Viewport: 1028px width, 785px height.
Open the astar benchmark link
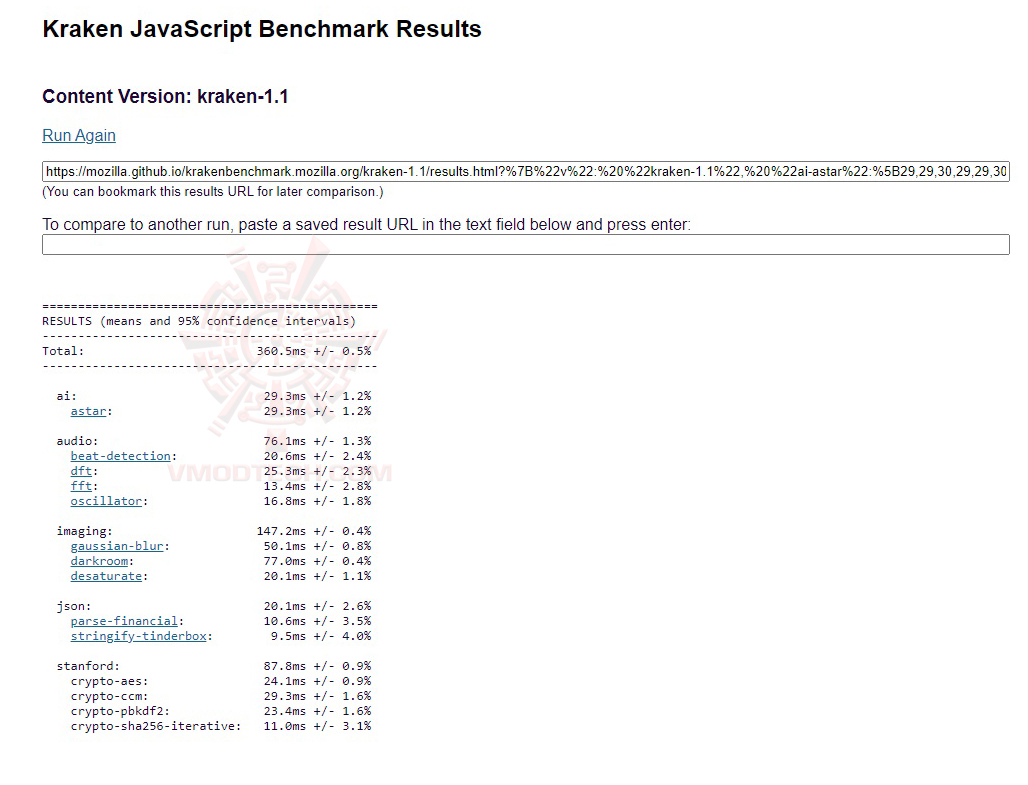89,411
